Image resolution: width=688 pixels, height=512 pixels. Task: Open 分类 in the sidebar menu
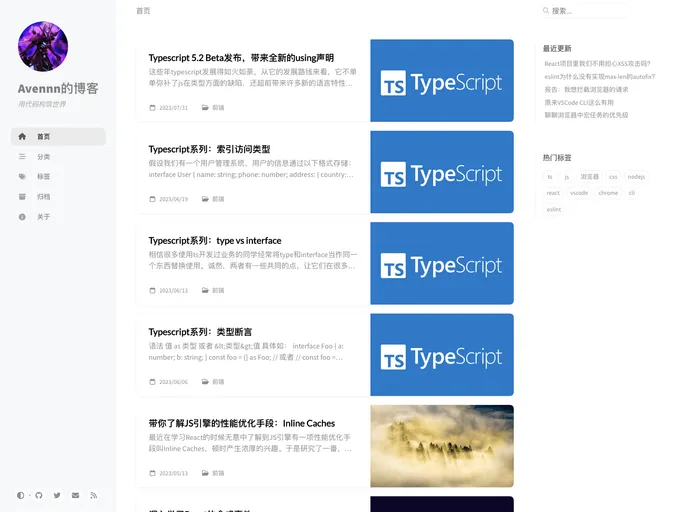43,157
